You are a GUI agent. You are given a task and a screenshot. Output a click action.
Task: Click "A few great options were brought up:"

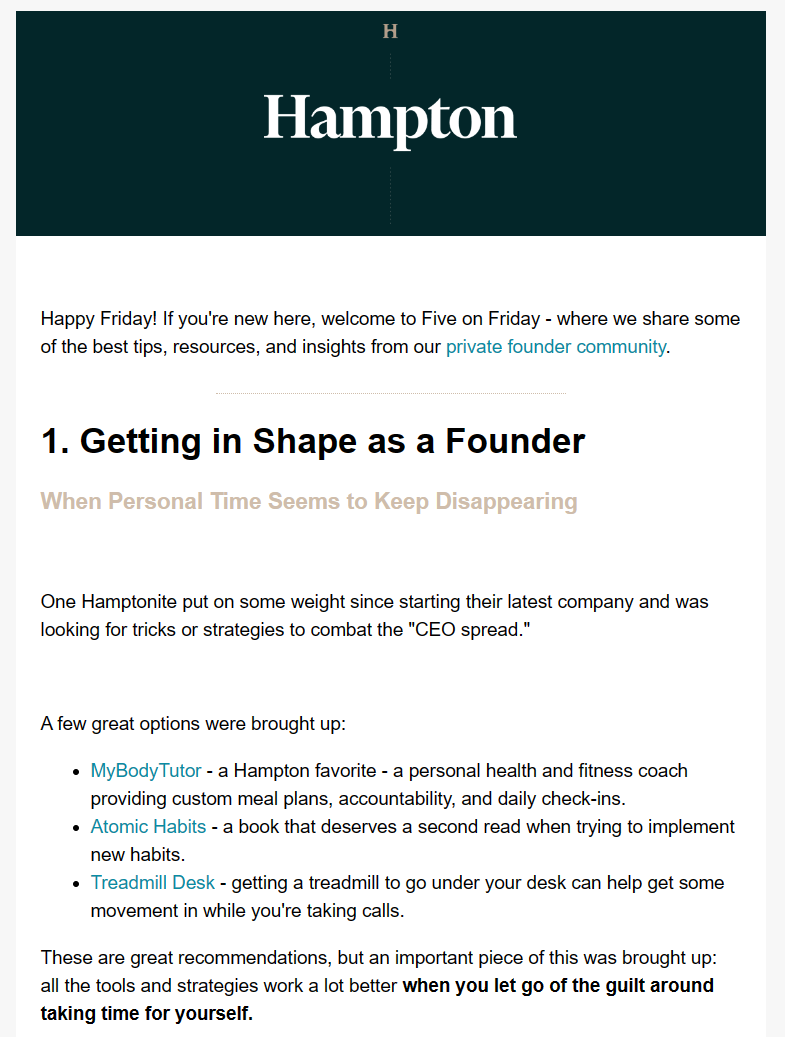click(193, 723)
